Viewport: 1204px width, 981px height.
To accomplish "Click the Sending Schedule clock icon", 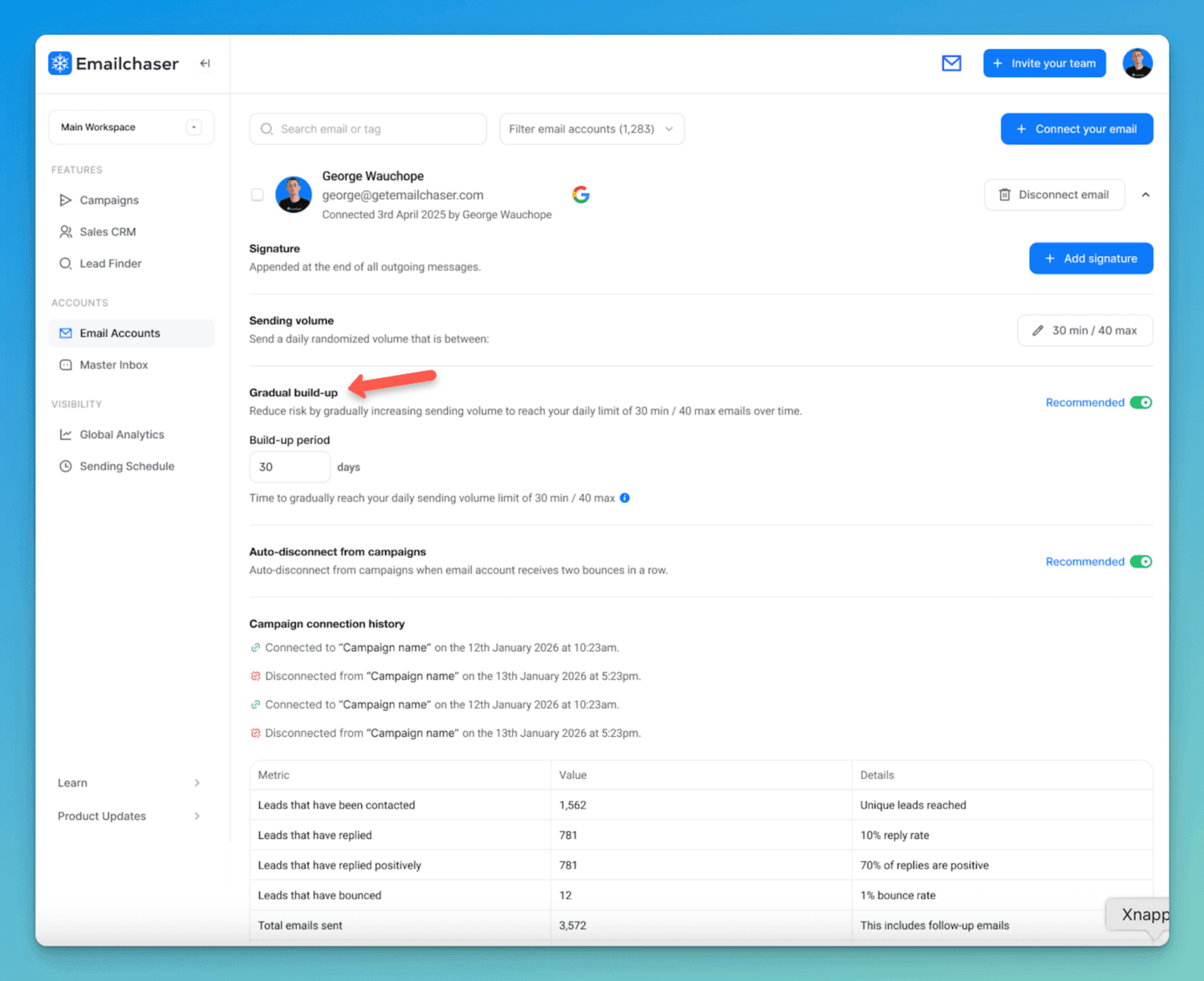I will click(66, 466).
